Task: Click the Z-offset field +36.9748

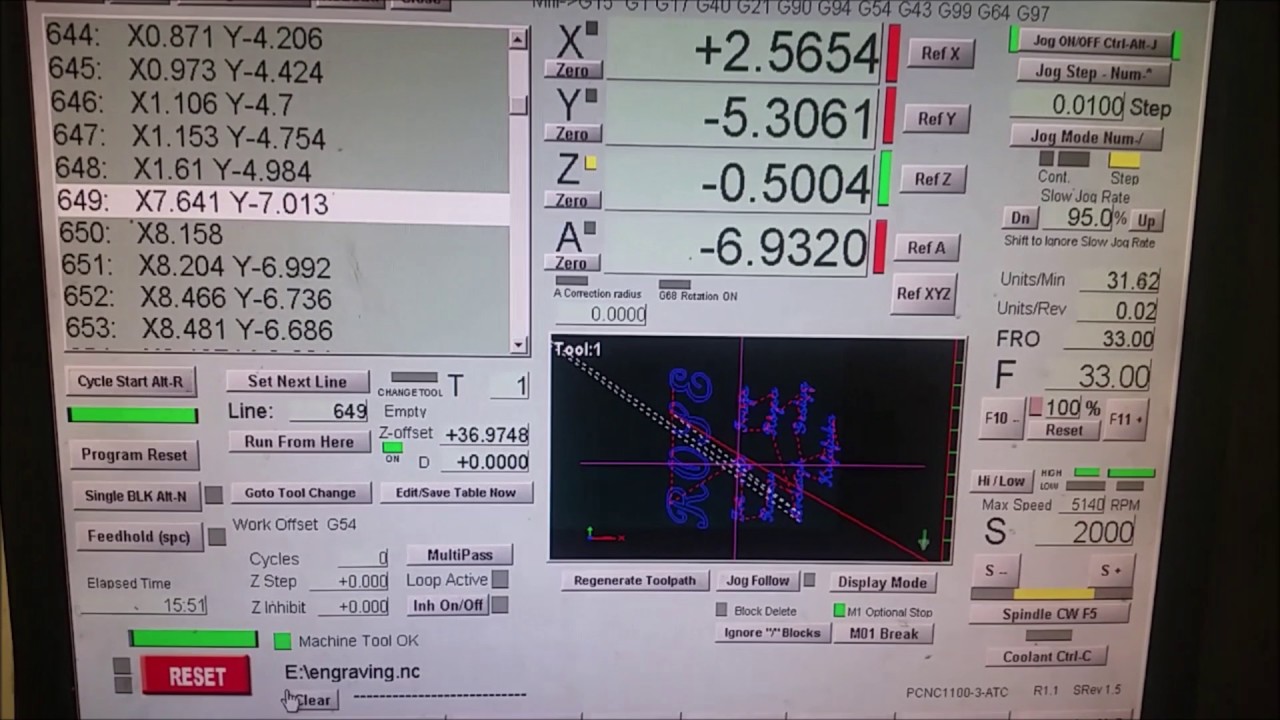Action: pos(485,435)
